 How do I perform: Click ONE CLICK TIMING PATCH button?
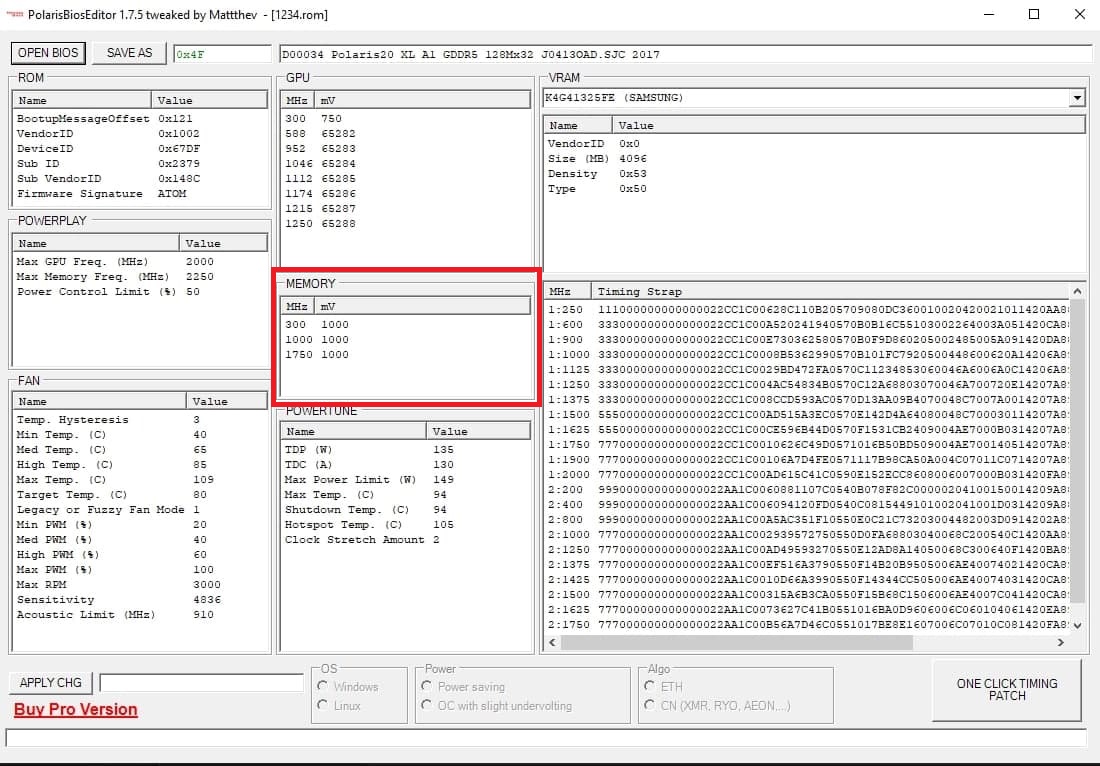point(1007,690)
